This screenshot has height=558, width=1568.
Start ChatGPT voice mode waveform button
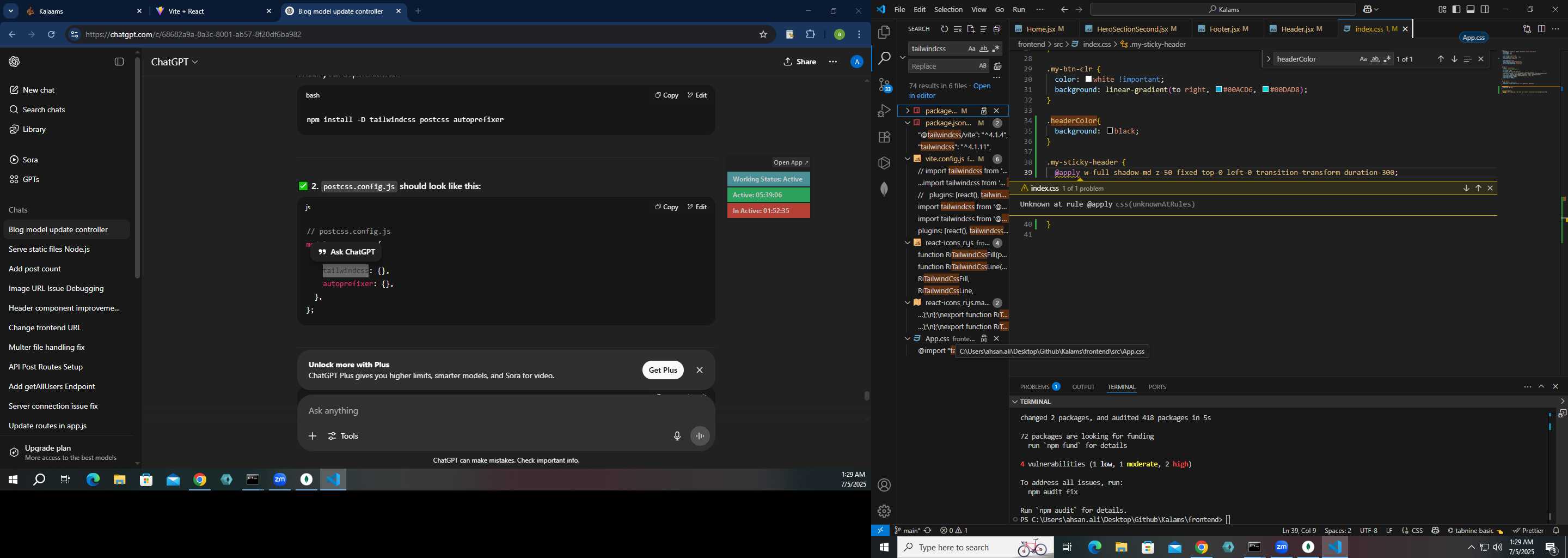coord(700,436)
